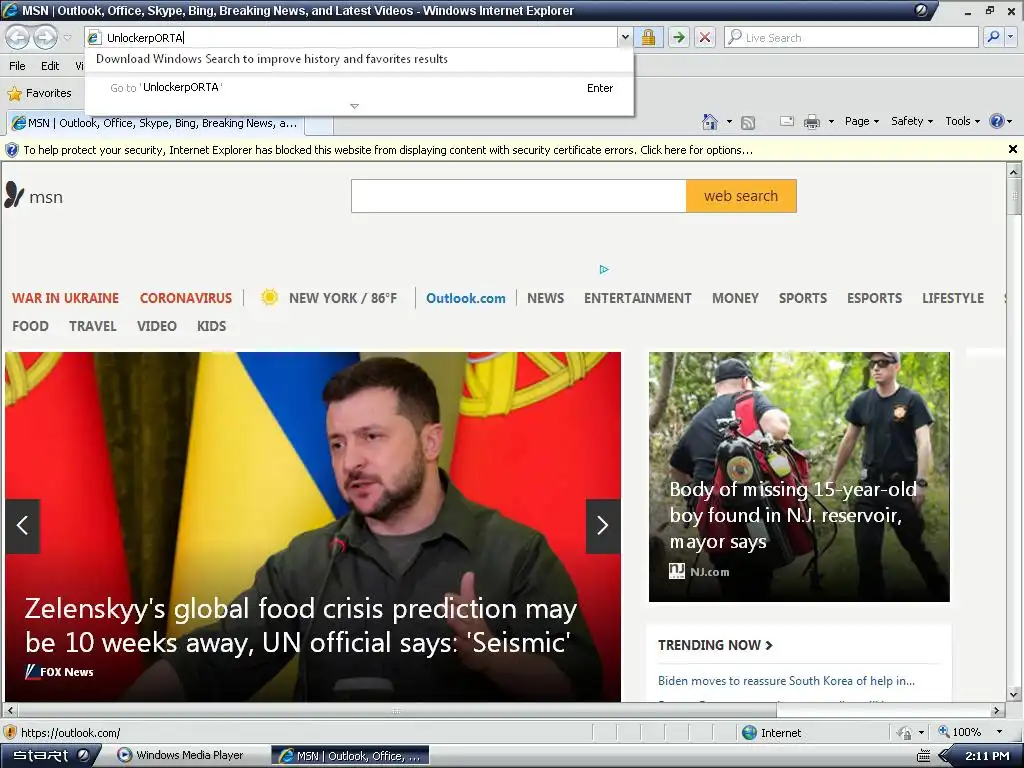Show the next carousel story
The image size is (1024, 768).
pyautogui.click(x=603, y=526)
